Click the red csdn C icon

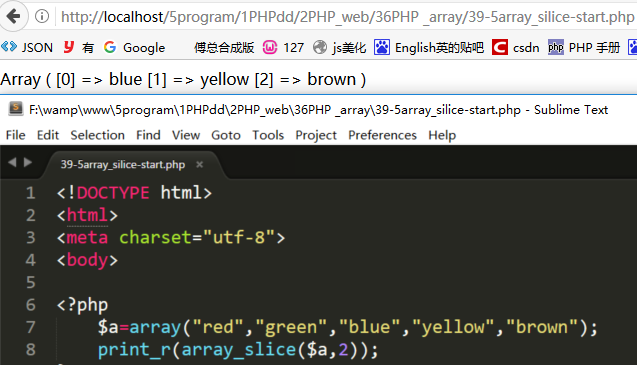click(500, 47)
